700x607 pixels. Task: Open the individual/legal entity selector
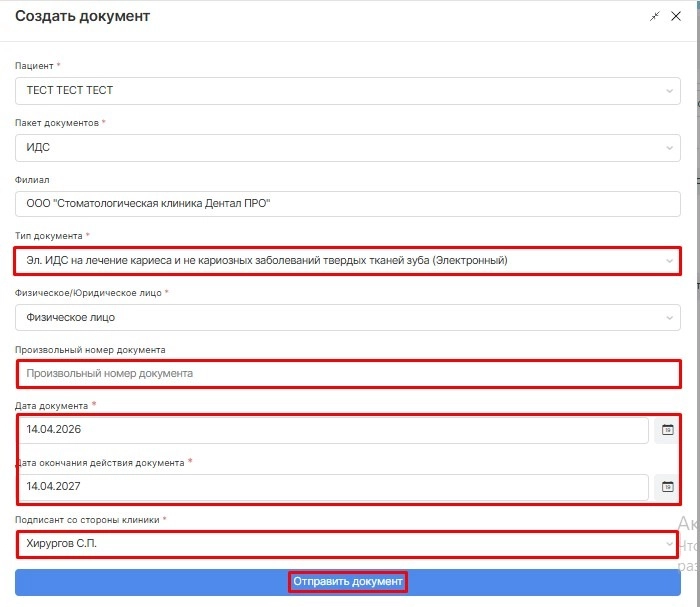pyautogui.click(x=669, y=318)
